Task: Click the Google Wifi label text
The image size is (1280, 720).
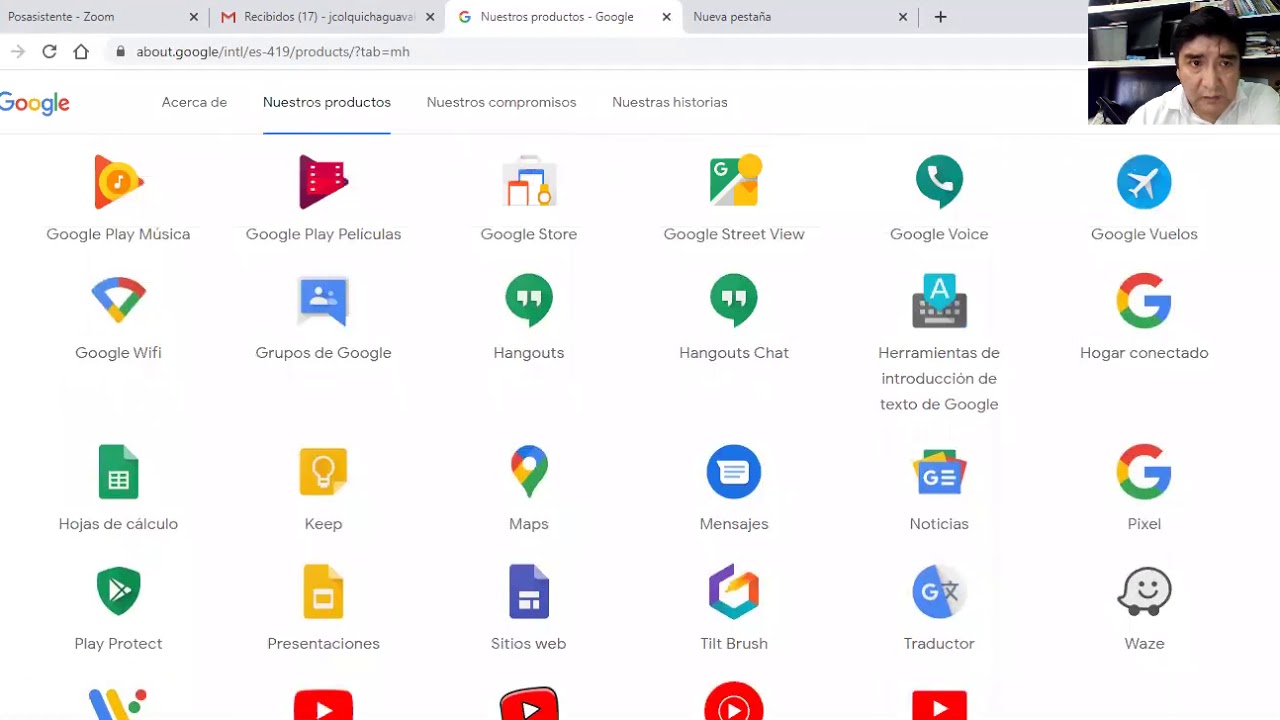Action: (x=118, y=353)
